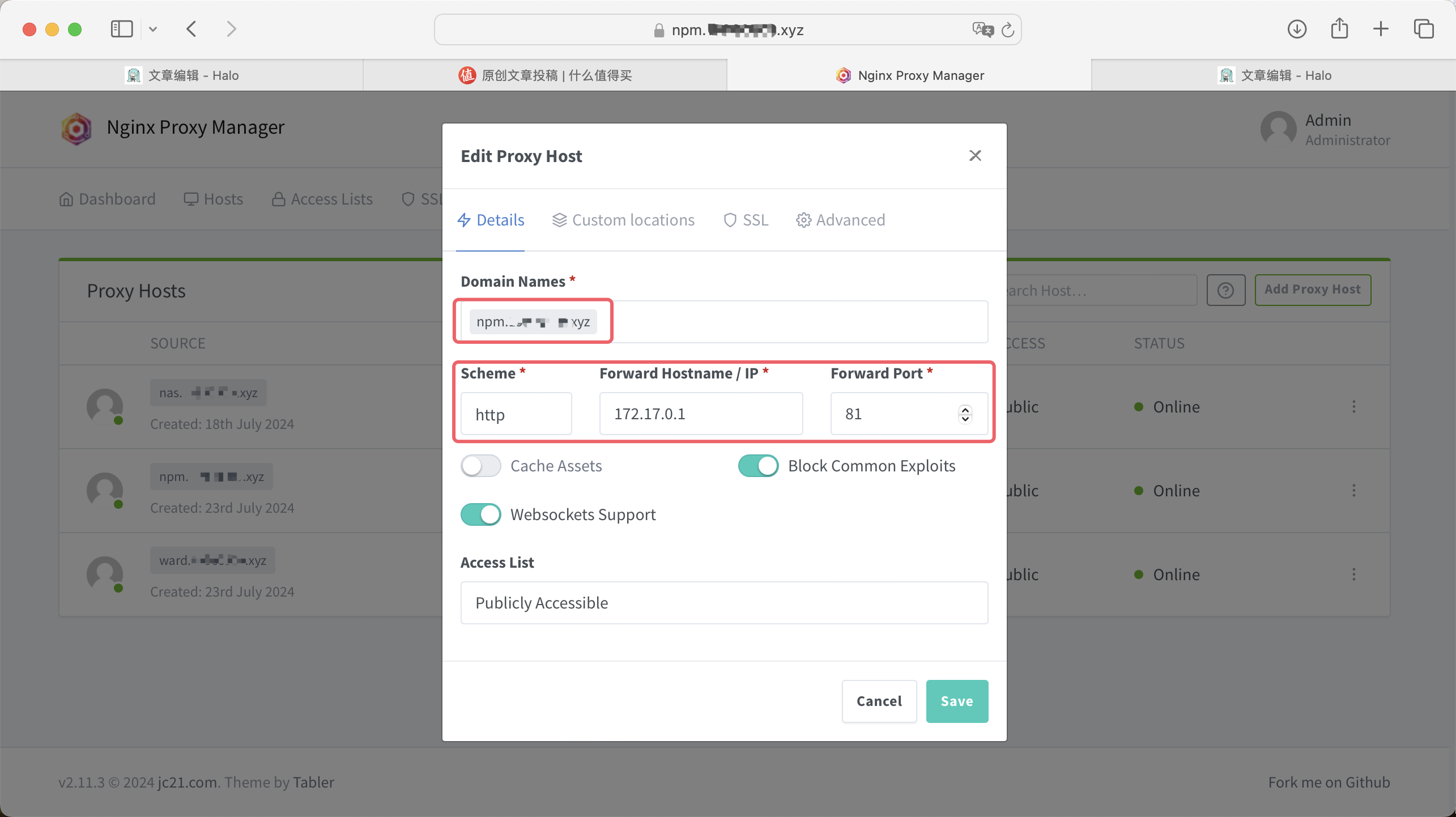Image resolution: width=1456 pixels, height=817 pixels.
Task: Open Safari downloads icon
Action: click(x=1297, y=29)
